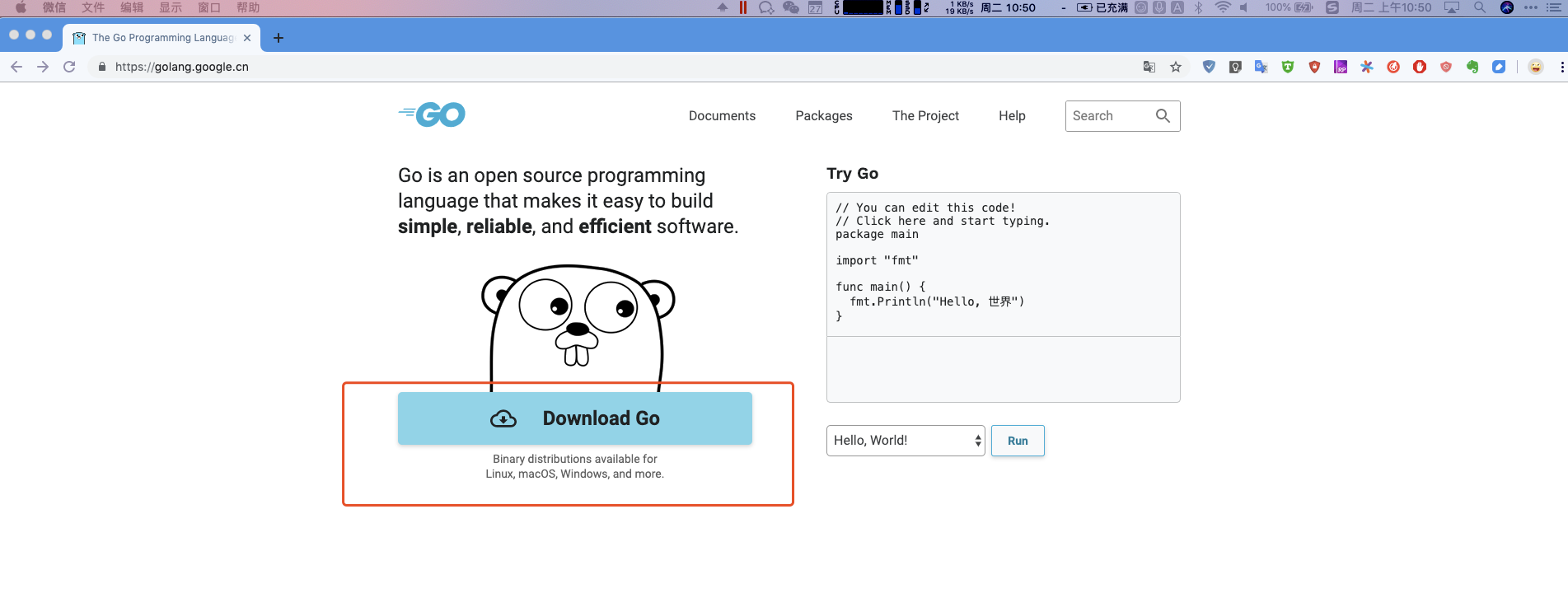Go back to the previous page
The image size is (1568, 612).
coord(16,67)
